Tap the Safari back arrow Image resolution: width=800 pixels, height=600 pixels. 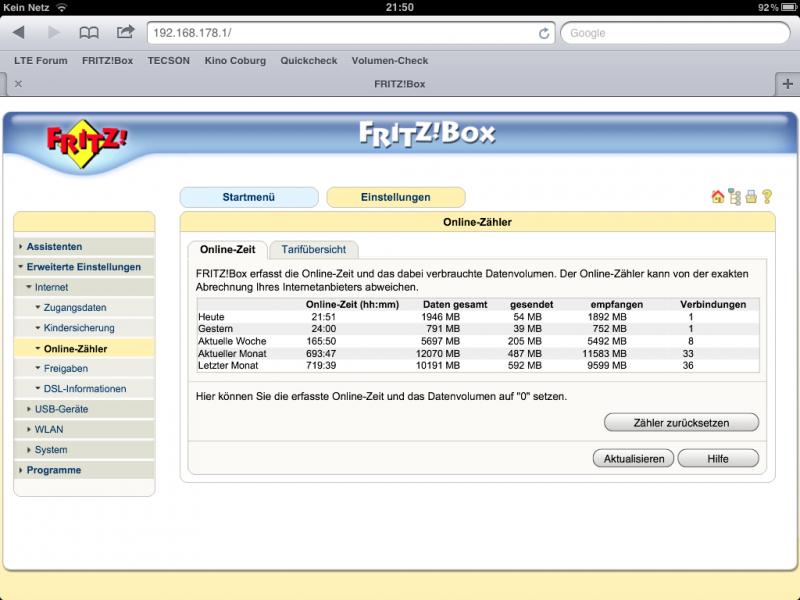point(19,33)
